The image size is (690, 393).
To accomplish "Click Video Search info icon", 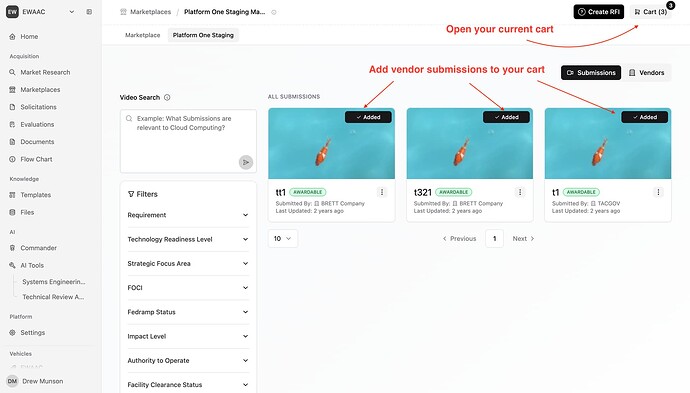I will pyautogui.click(x=167, y=98).
